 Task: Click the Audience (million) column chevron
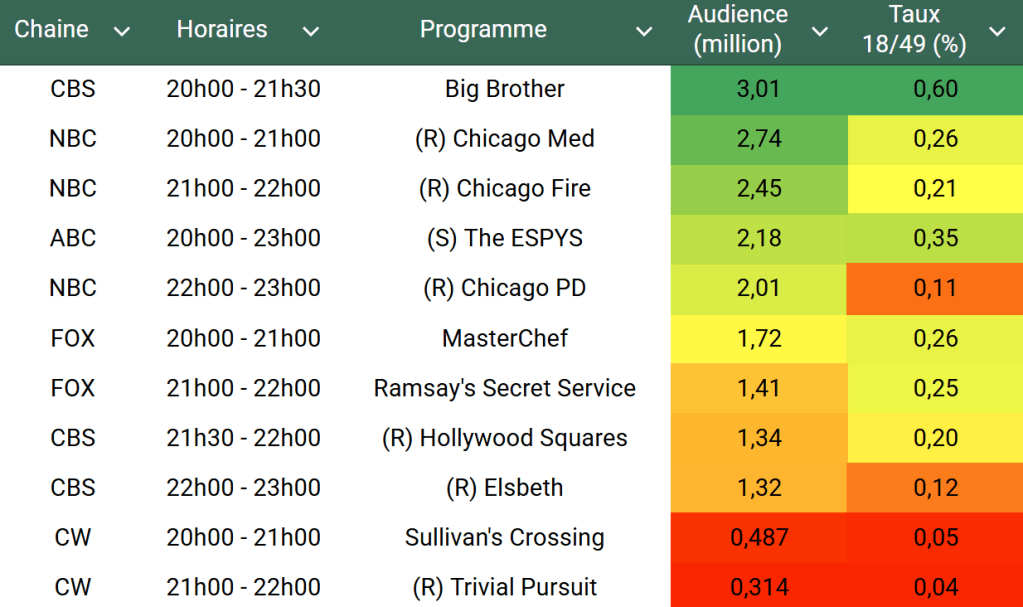(820, 32)
